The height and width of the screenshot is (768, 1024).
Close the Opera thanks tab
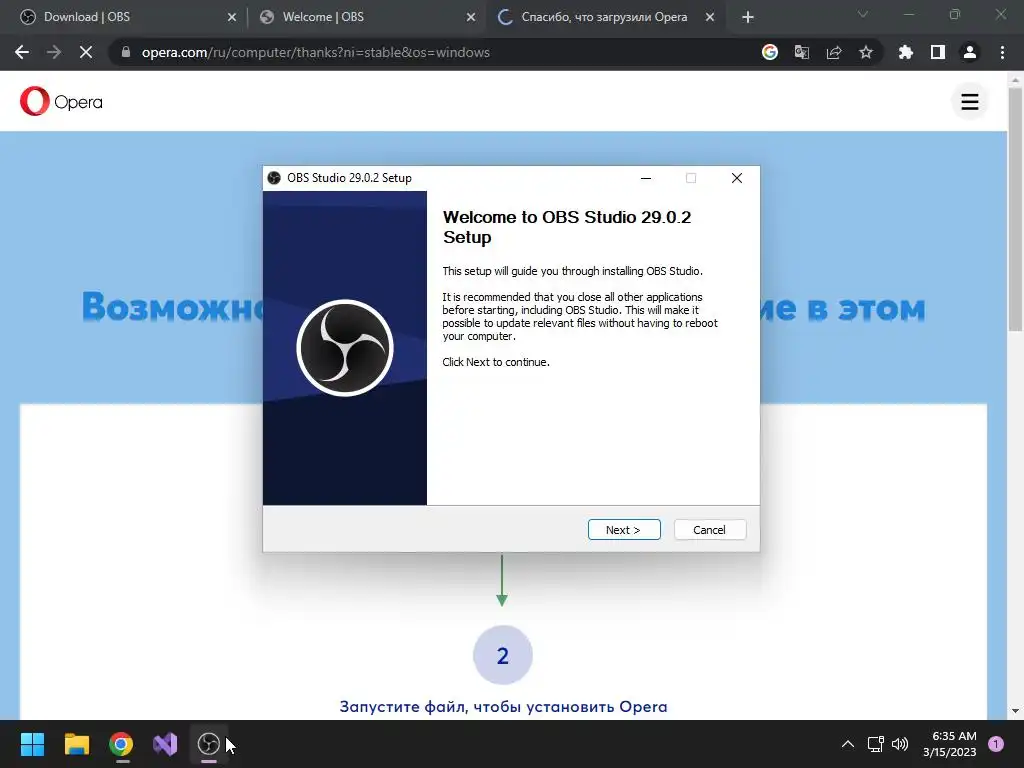[x=710, y=18]
